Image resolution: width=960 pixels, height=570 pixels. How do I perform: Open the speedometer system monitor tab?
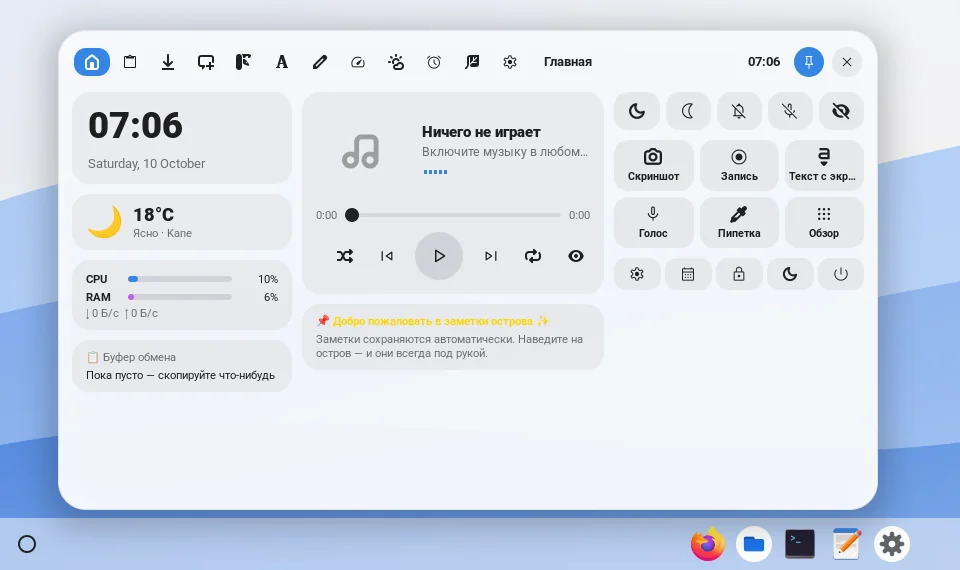click(358, 62)
